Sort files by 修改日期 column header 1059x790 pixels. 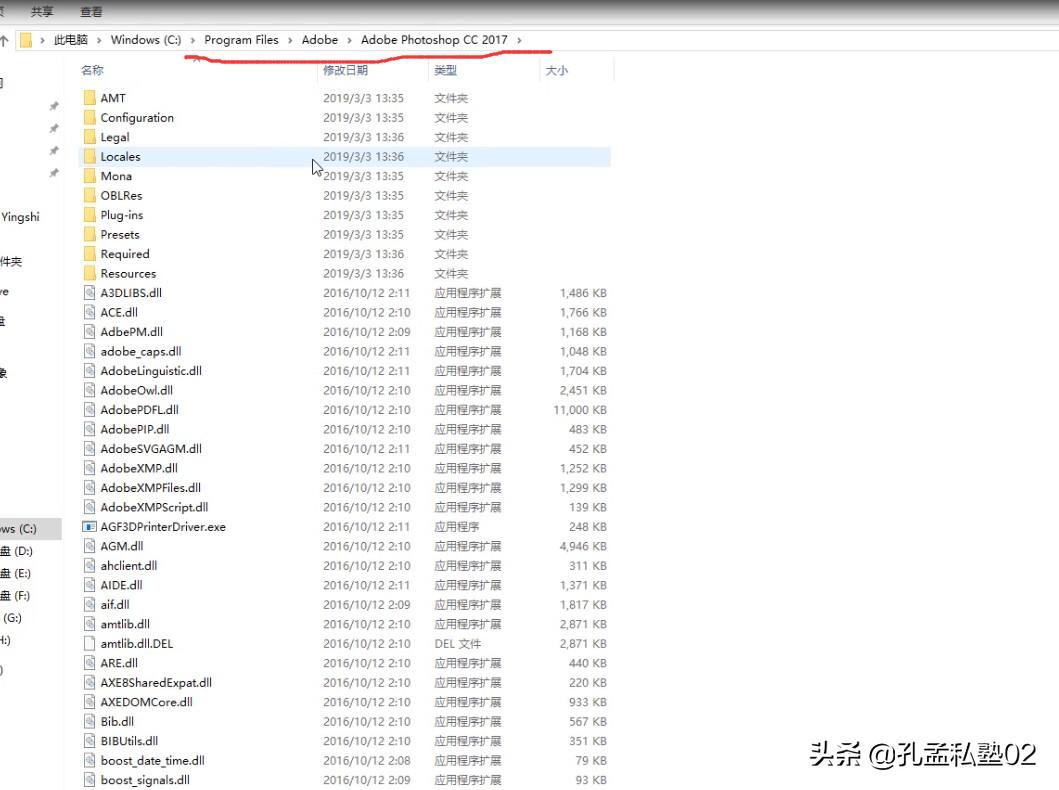[345, 70]
